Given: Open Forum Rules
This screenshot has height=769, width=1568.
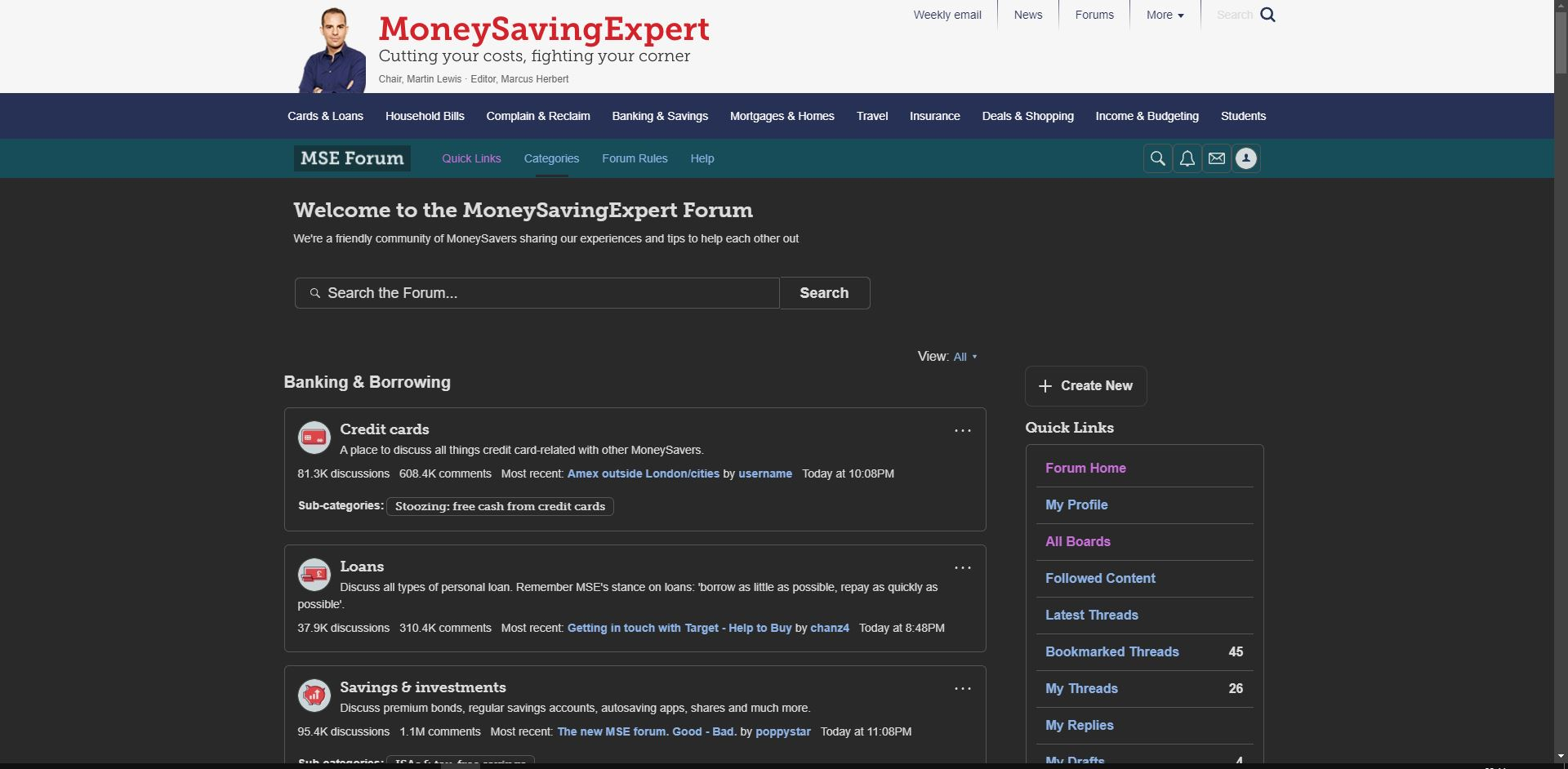Looking at the screenshot, I should pos(635,158).
